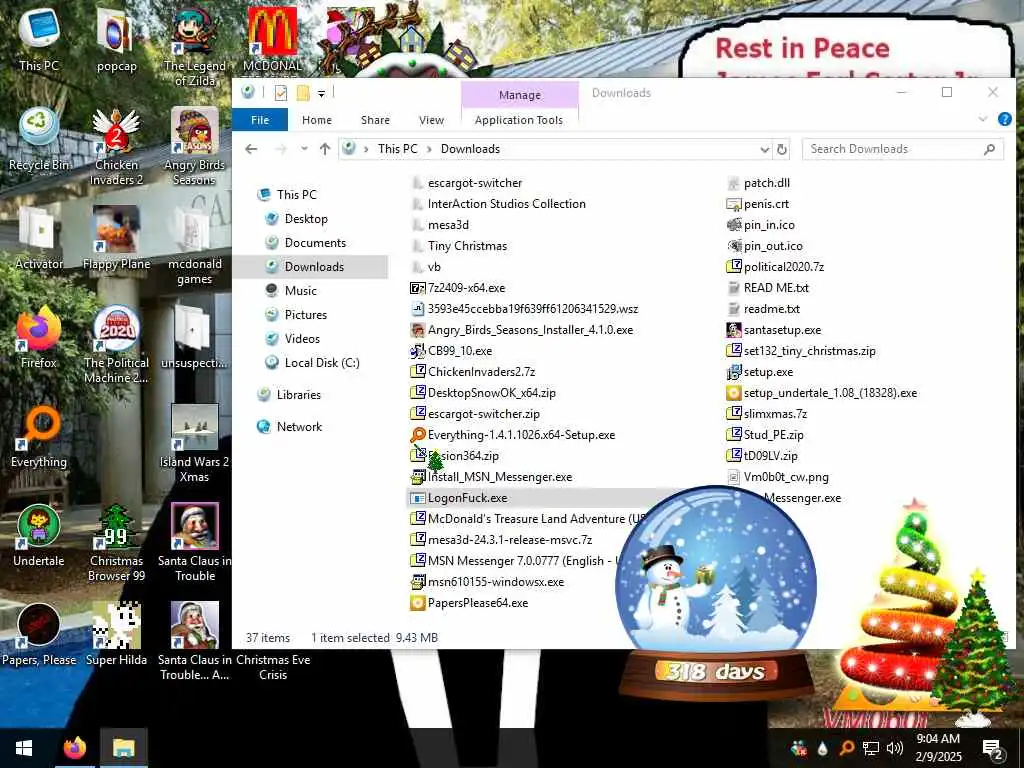
Task: Click the Search Downloads field
Action: pyautogui.click(x=903, y=149)
